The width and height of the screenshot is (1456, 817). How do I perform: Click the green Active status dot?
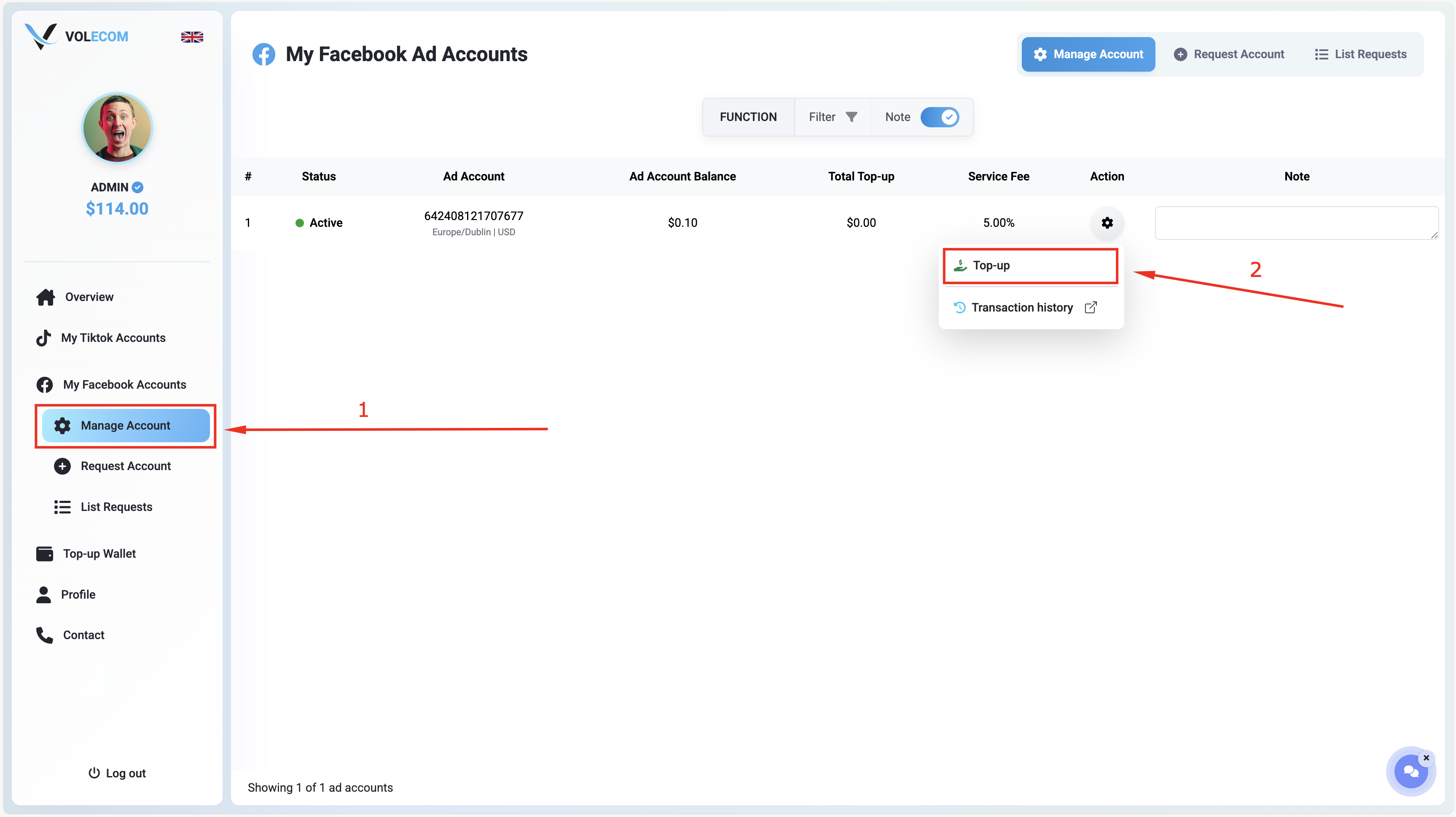pyautogui.click(x=300, y=223)
